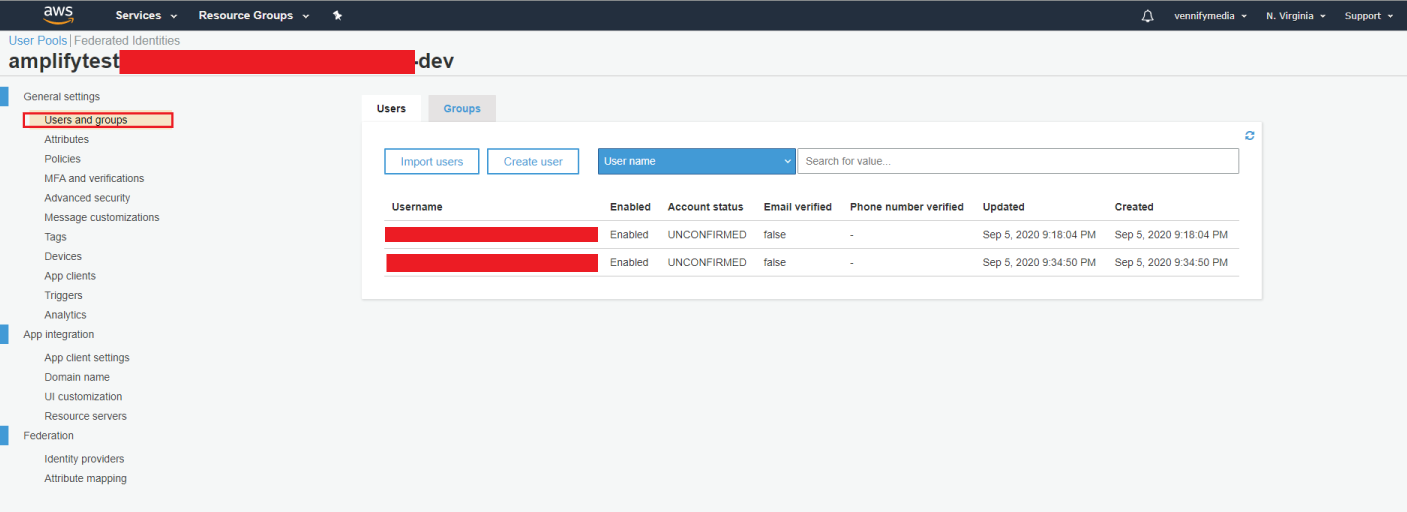Select the Users tab
The width and height of the screenshot is (1407, 512).
(x=391, y=108)
